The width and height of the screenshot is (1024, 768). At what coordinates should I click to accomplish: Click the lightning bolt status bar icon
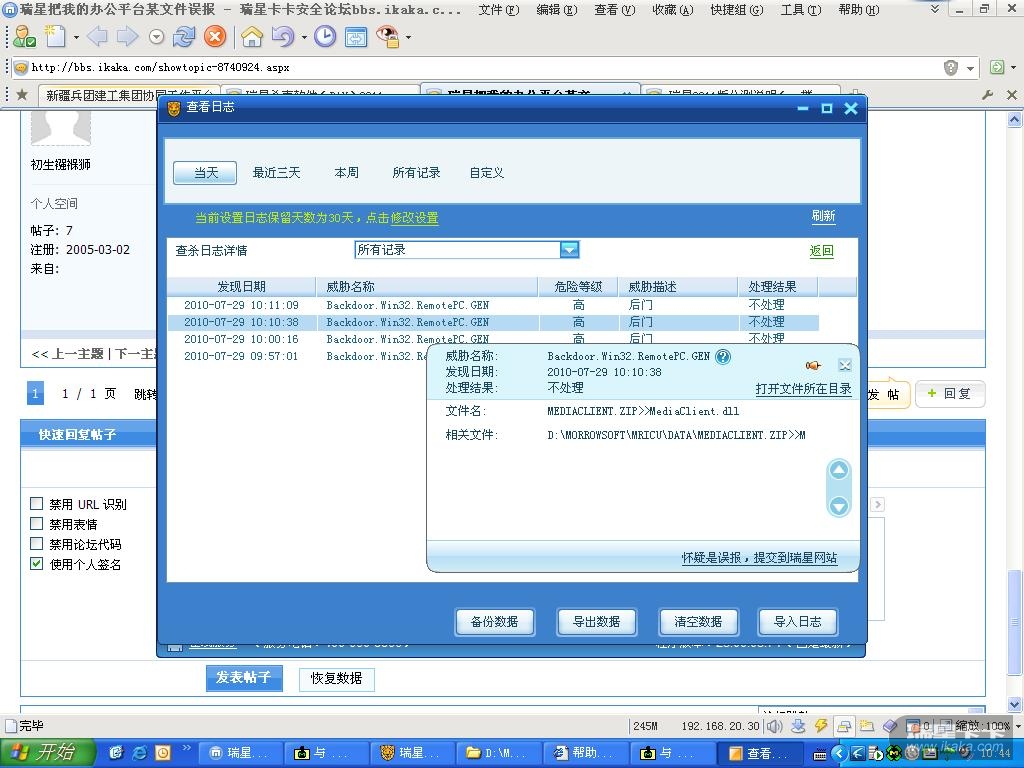point(821,726)
